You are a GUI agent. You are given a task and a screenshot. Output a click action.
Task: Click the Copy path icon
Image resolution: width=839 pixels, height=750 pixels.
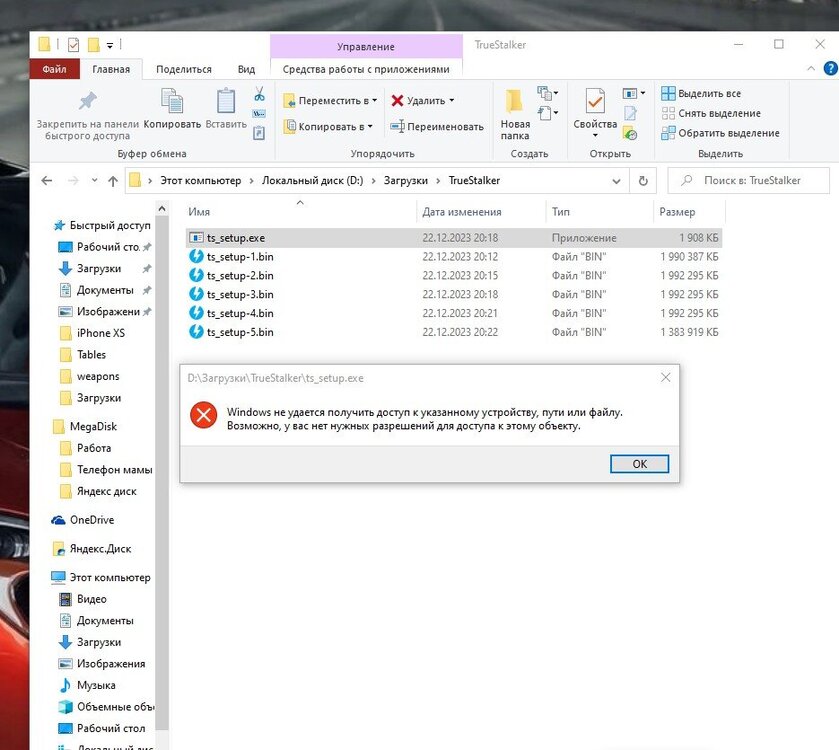(259, 113)
